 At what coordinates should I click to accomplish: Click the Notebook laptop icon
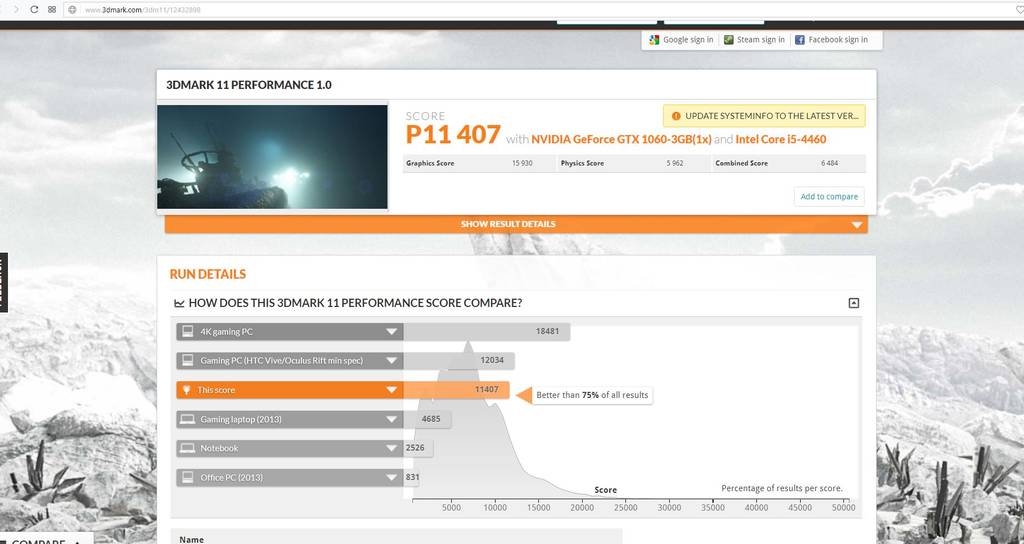[187, 448]
